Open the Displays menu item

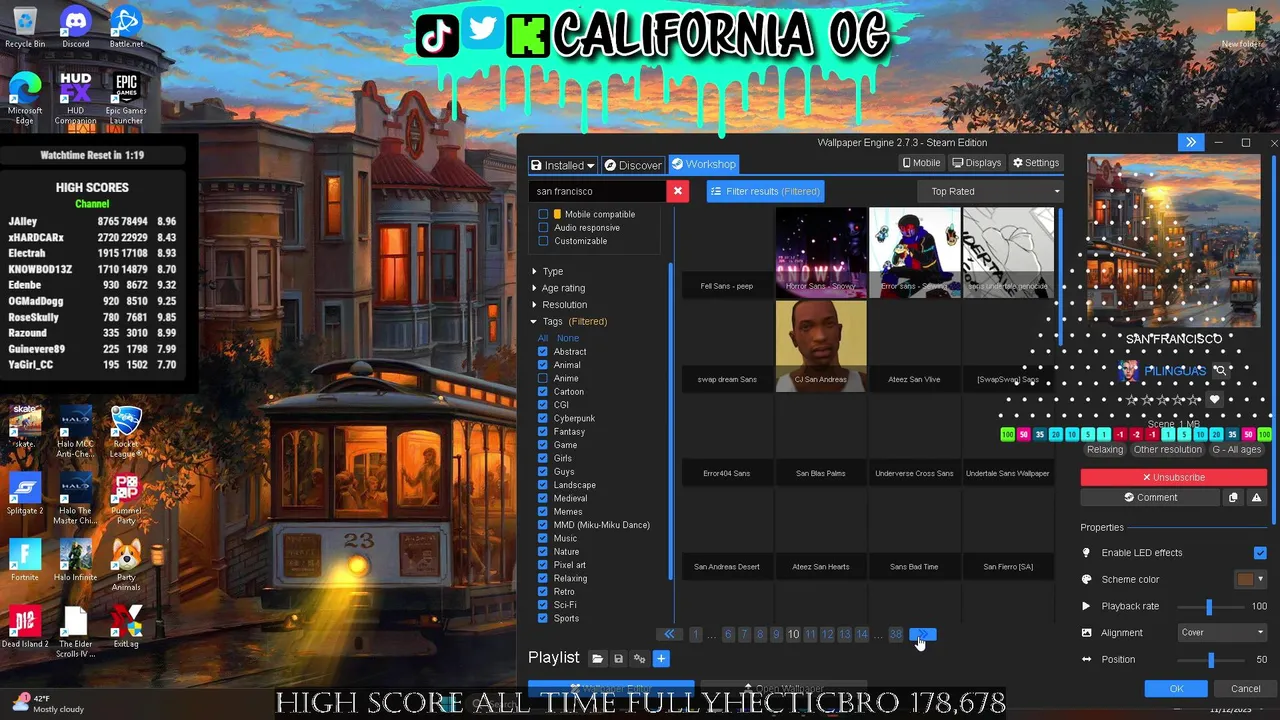pyautogui.click(x=977, y=163)
